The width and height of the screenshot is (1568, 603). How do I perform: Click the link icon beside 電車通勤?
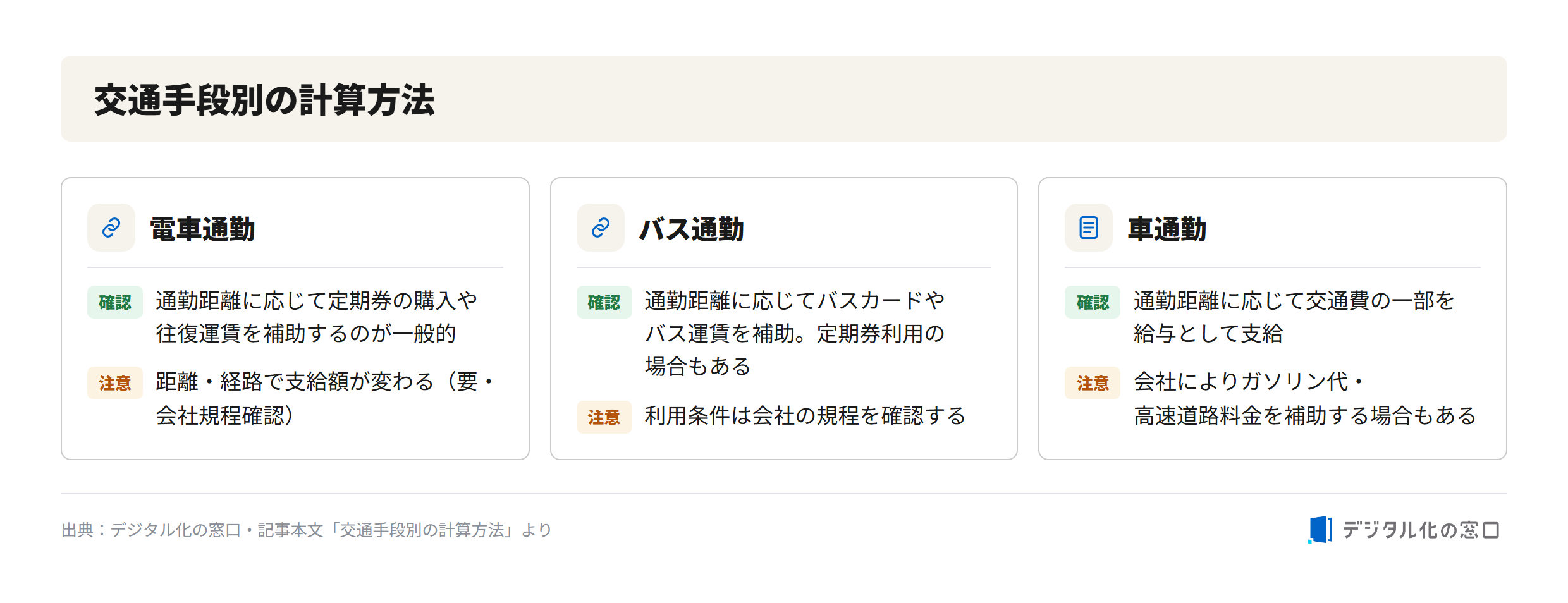111,228
